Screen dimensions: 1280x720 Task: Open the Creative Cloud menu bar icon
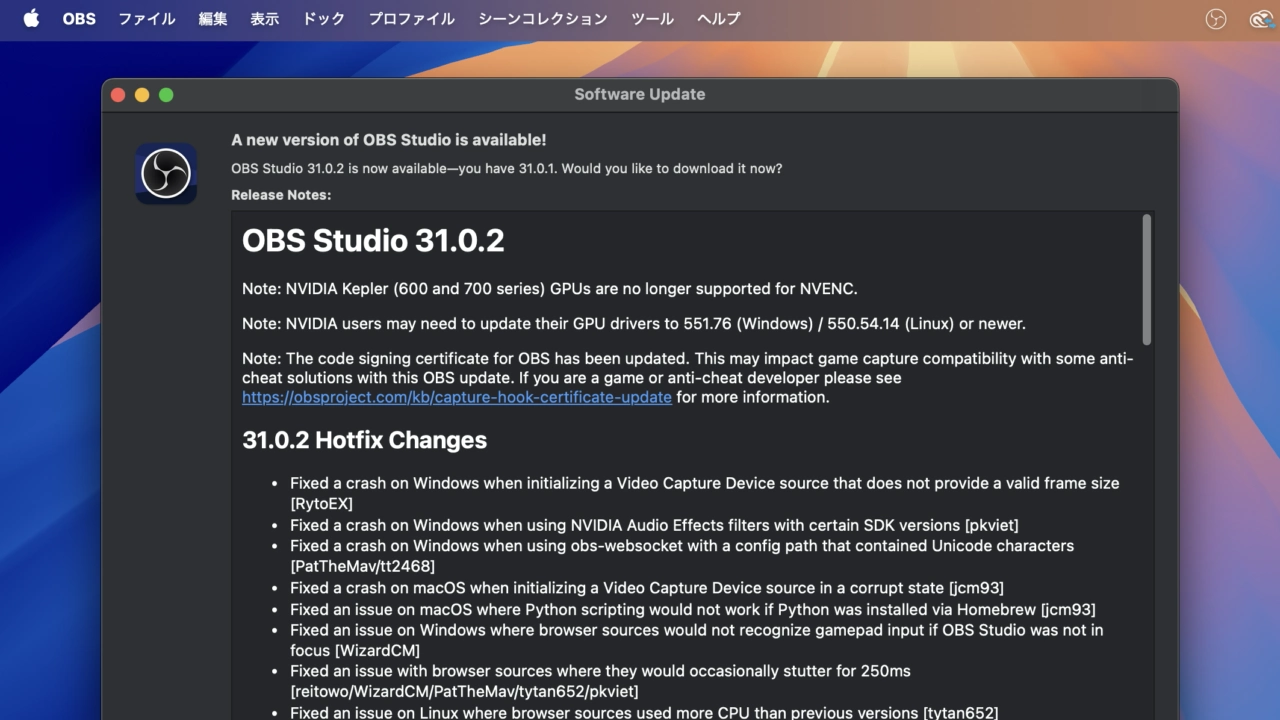coord(1260,19)
